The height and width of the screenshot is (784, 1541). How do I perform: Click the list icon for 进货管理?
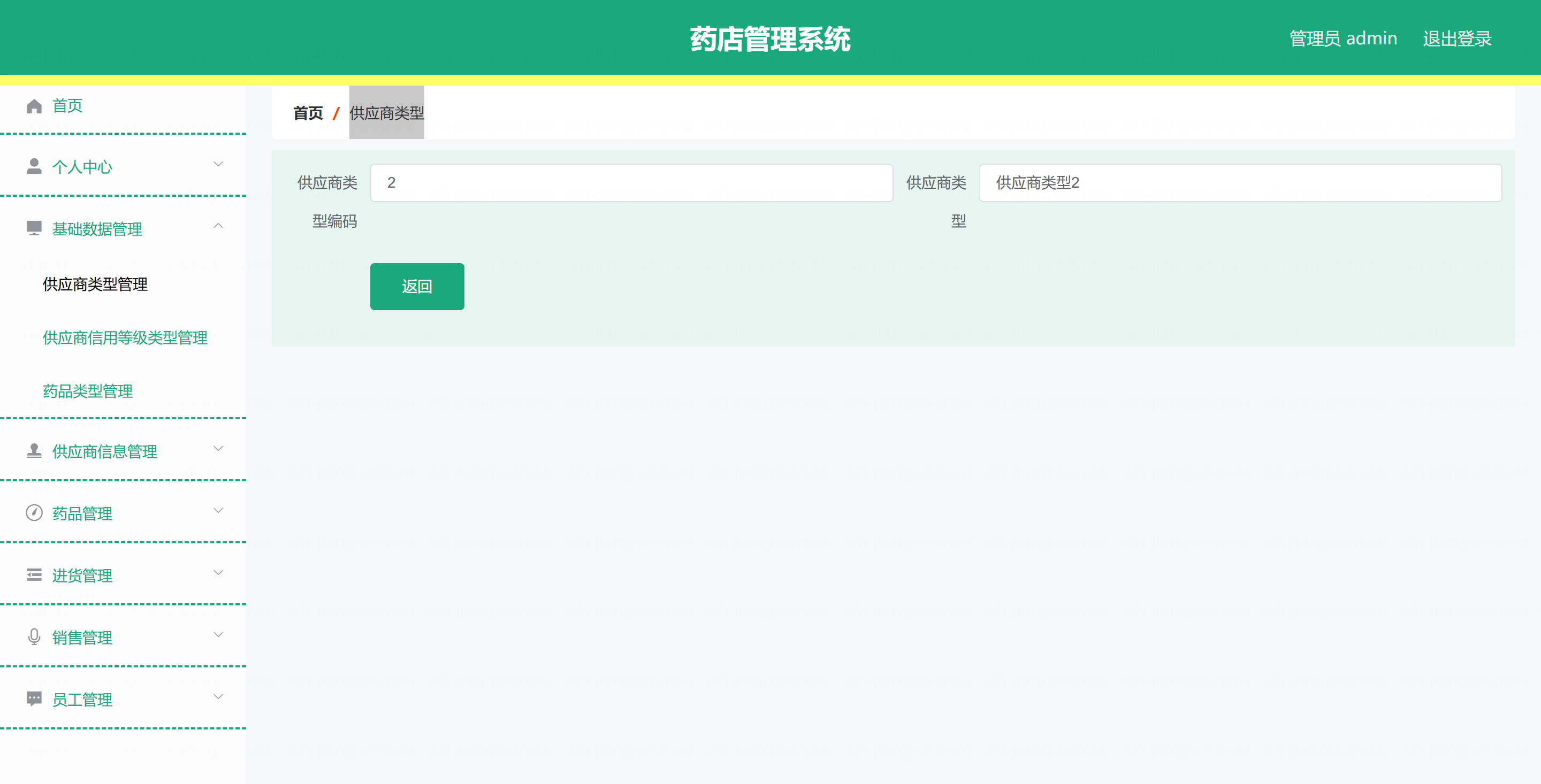(x=34, y=575)
